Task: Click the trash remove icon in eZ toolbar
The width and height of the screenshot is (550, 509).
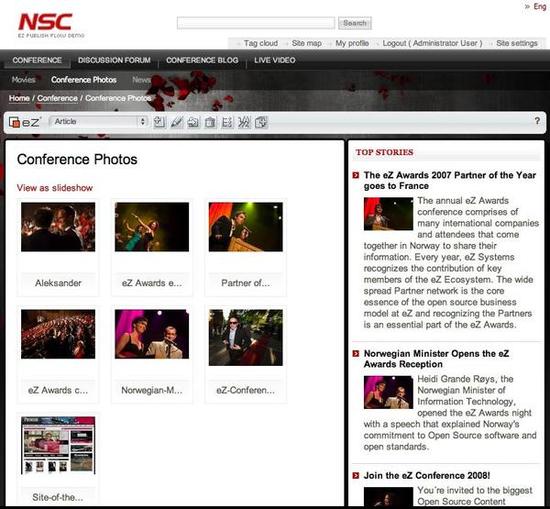Action: 210,122
